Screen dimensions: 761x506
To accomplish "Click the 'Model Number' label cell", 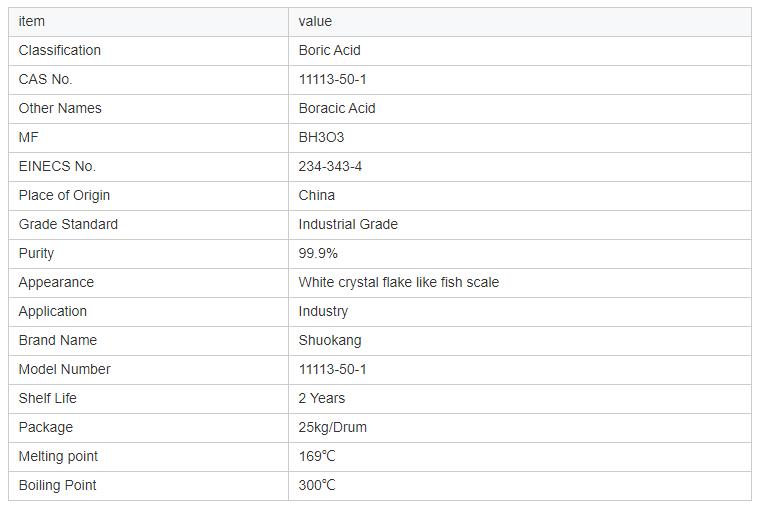I will (x=64, y=369).
